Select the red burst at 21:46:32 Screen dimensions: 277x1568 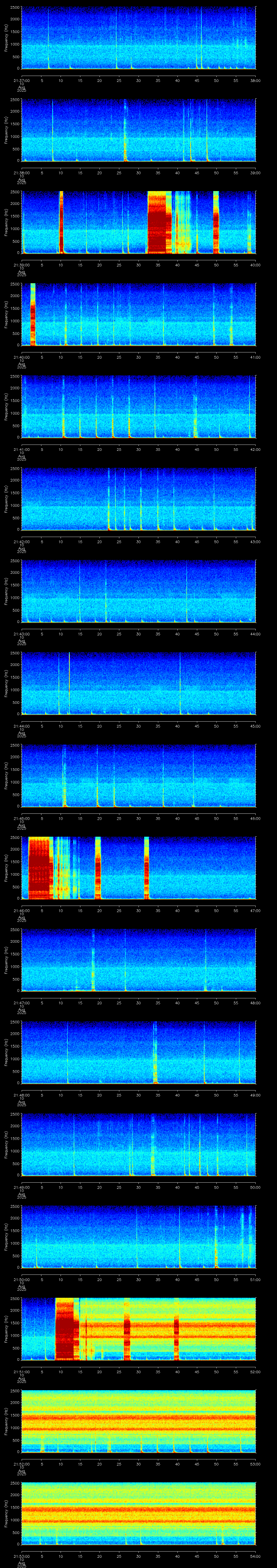click(147, 868)
